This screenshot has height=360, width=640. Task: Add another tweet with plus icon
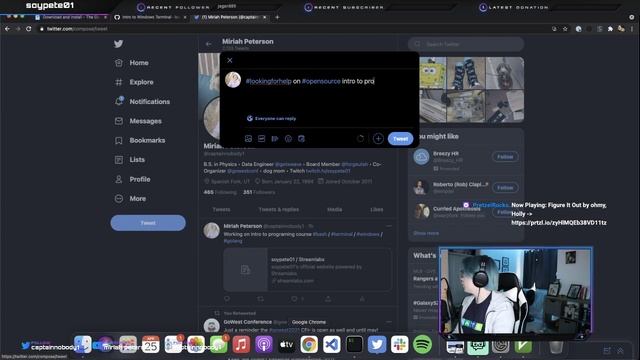point(378,139)
